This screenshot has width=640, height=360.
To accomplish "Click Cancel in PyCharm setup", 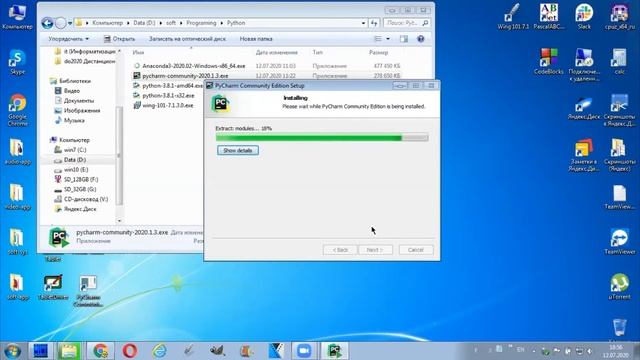I will (416, 250).
